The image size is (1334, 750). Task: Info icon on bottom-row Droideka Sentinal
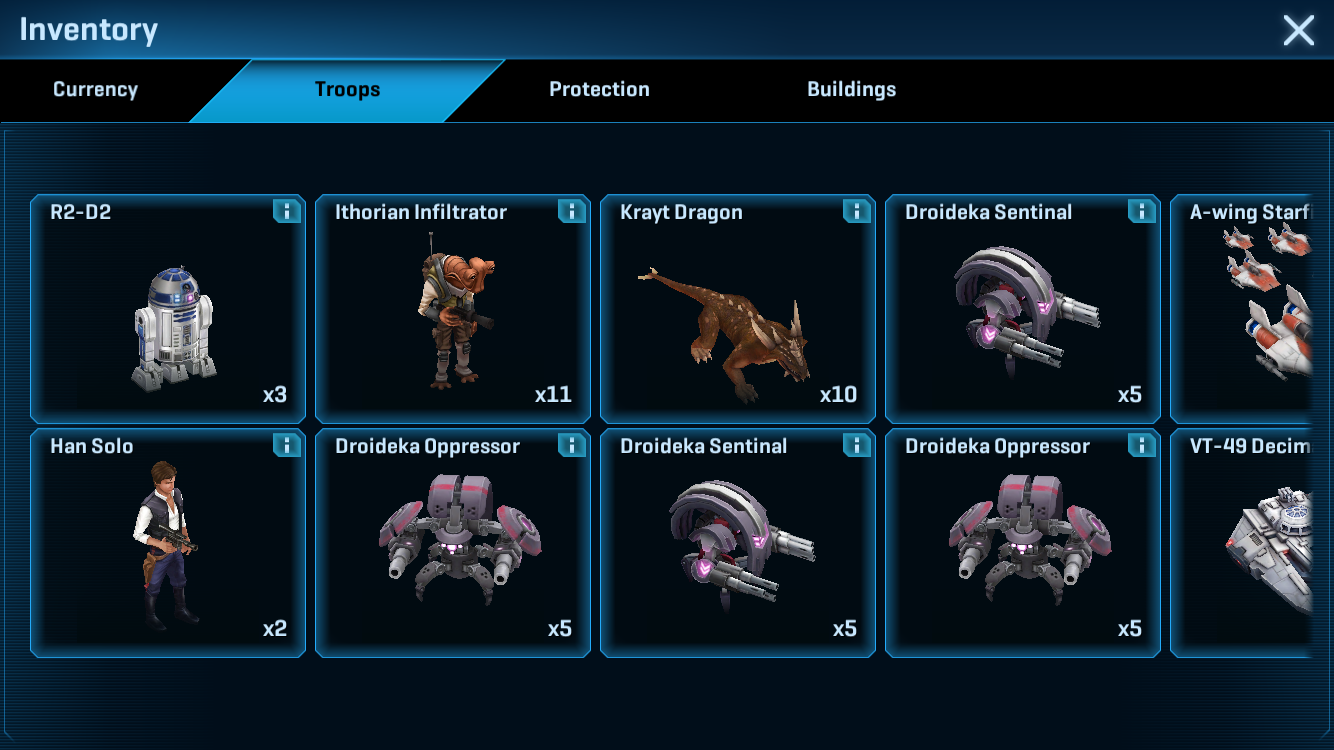[856, 445]
